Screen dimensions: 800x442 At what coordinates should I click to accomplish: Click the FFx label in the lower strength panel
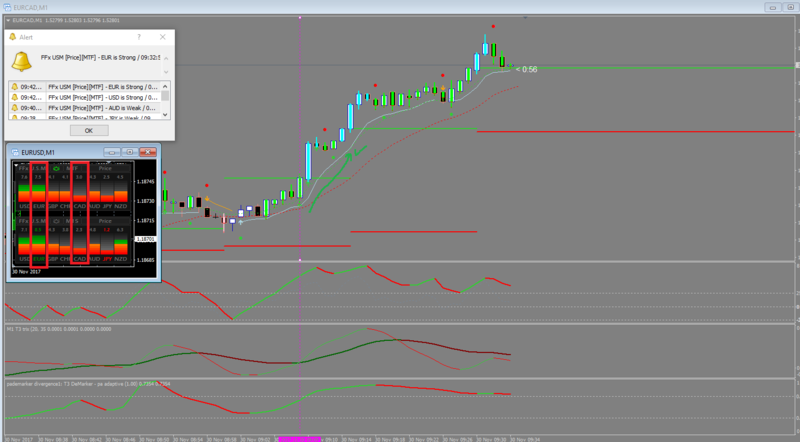(23, 221)
